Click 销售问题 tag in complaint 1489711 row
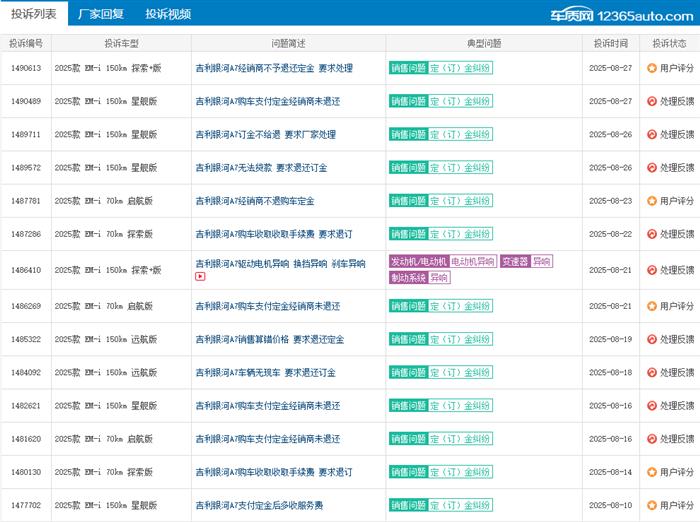 pos(408,135)
